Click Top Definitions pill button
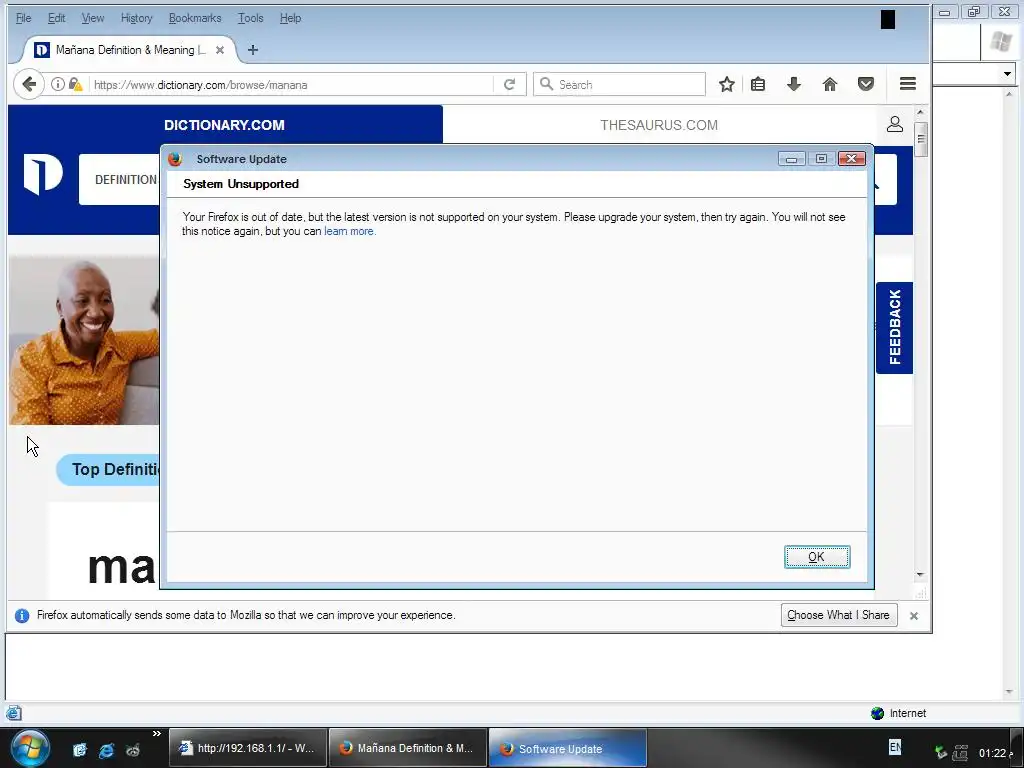The width and height of the screenshot is (1024, 768). click(108, 470)
